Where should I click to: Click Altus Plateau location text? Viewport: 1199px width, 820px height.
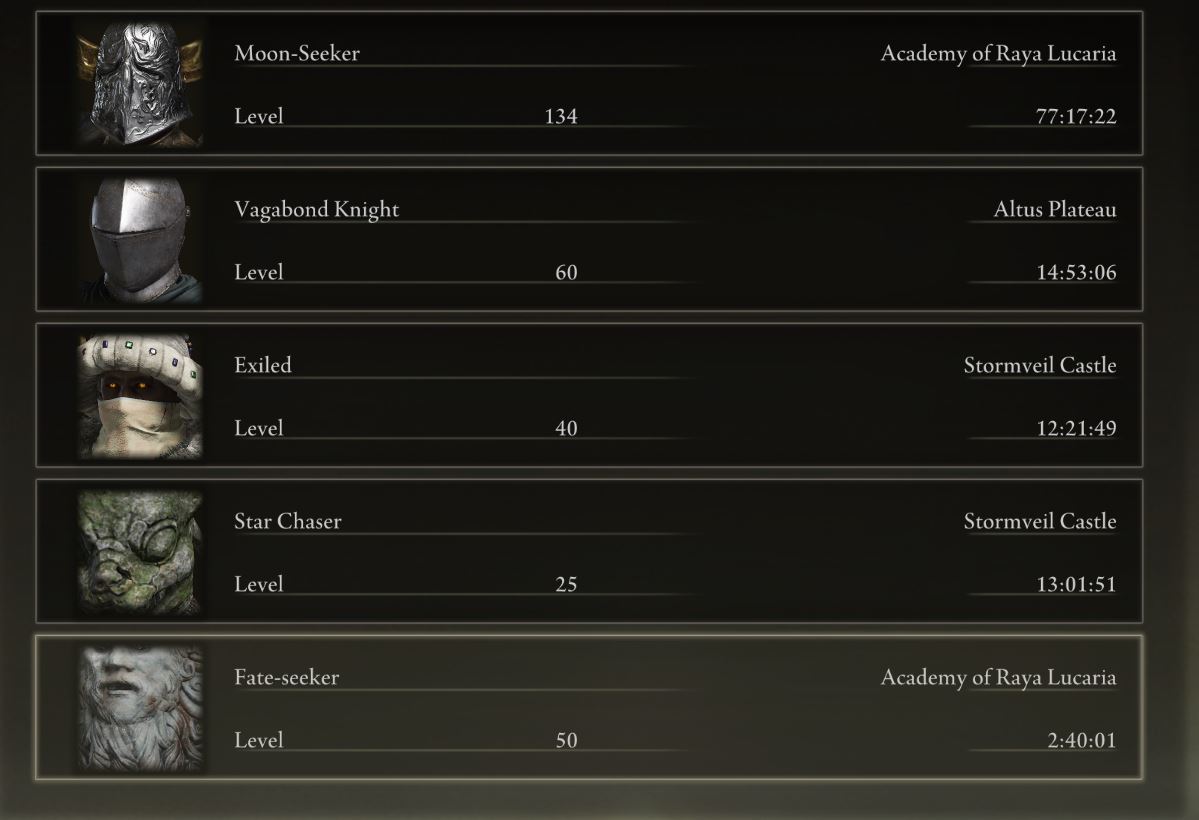pyautogui.click(x=1054, y=209)
